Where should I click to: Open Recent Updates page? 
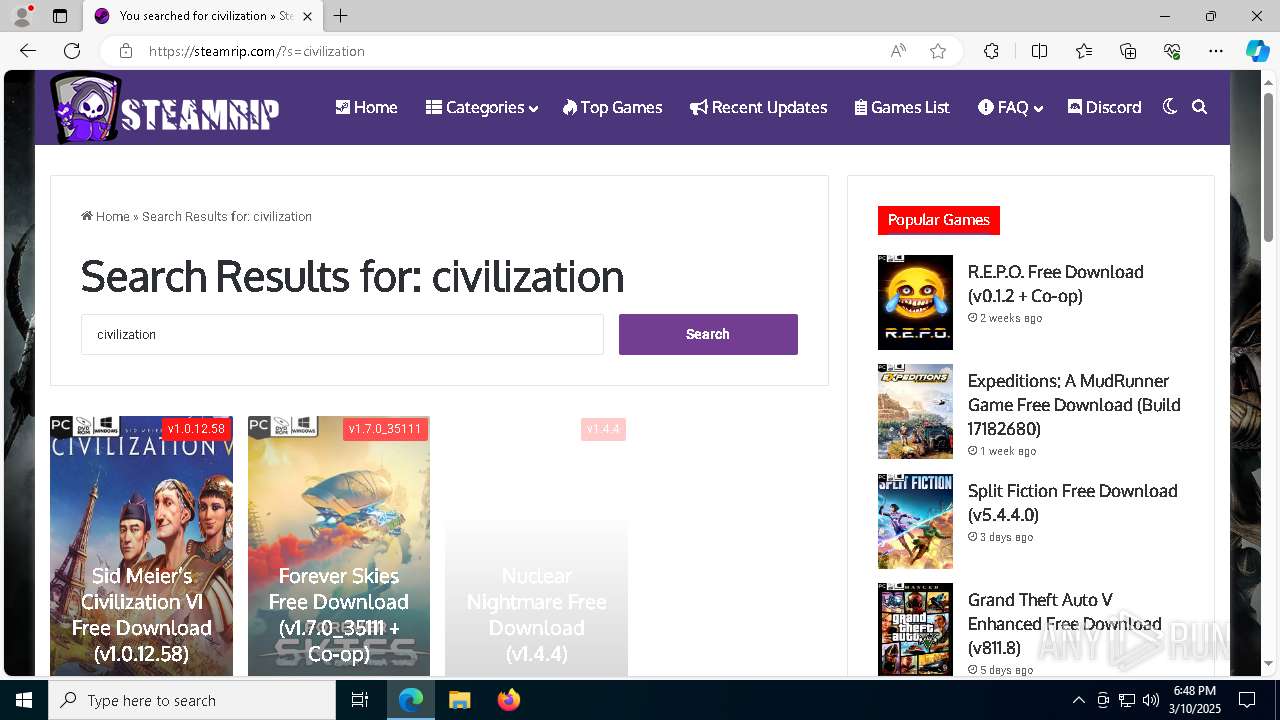tap(758, 107)
